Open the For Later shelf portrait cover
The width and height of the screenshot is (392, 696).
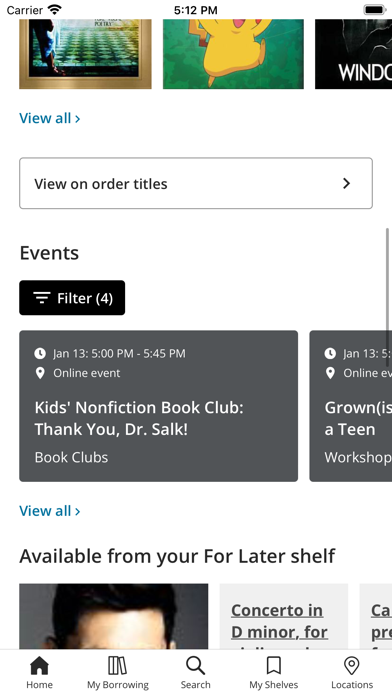(x=114, y=616)
